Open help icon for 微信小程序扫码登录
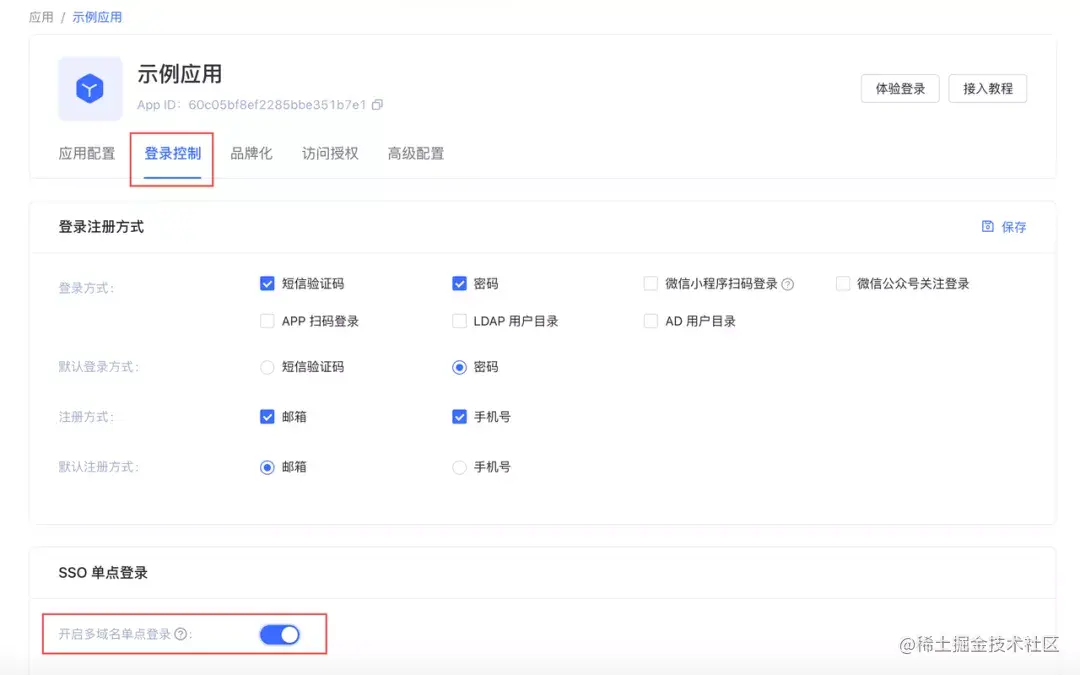Screen dimensions: 1080x675 788,284
